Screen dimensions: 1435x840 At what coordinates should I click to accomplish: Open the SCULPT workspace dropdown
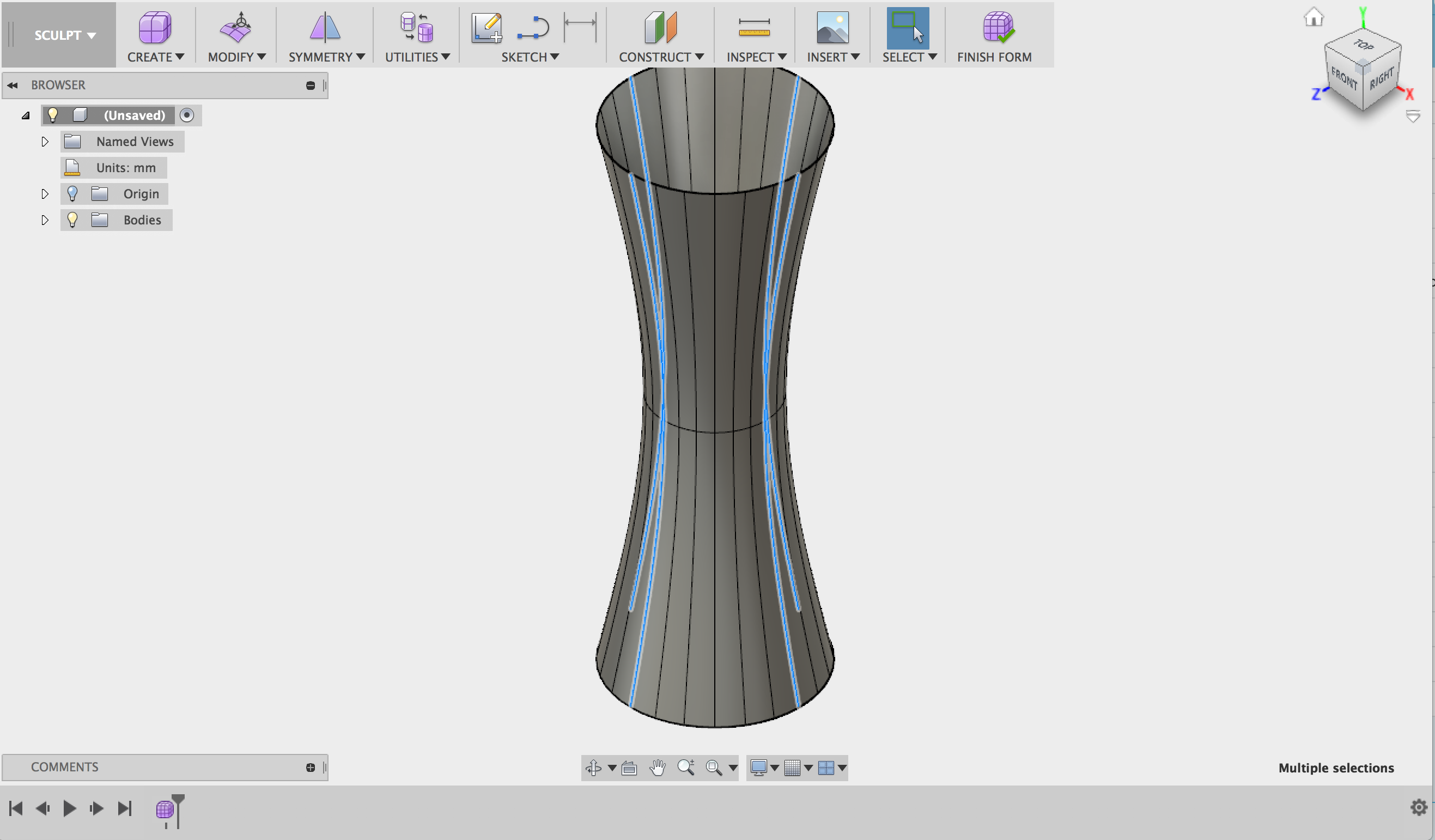(x=64, y=35)
